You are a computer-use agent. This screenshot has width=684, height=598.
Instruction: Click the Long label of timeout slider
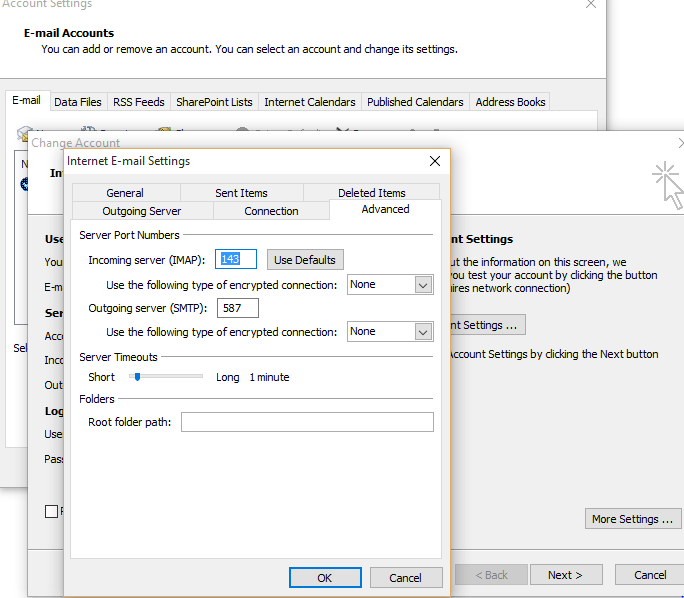(228, 377)
